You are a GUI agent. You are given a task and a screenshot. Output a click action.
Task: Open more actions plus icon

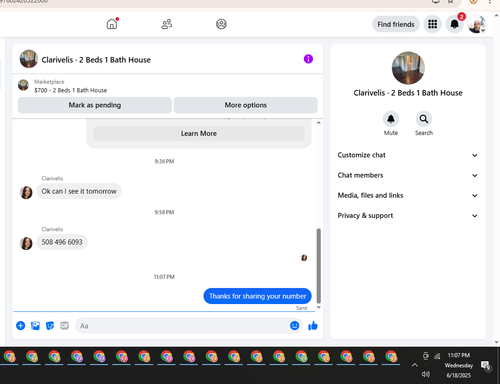click(x=21, y=326)
